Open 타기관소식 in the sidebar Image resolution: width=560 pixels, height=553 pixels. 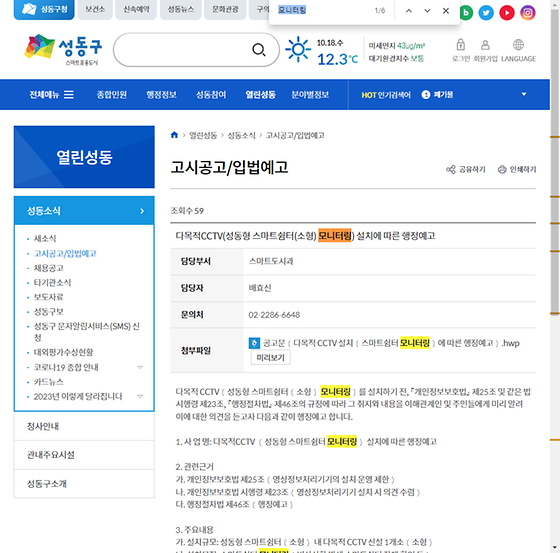click(52, 283)
